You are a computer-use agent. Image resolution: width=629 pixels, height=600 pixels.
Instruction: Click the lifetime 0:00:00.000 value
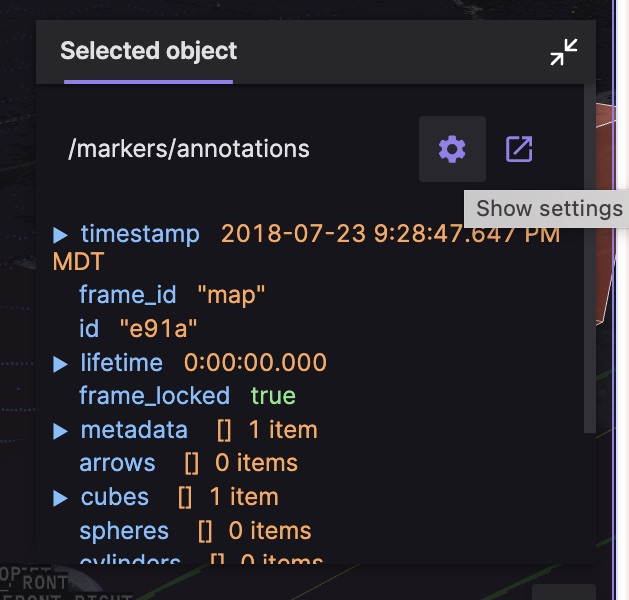click(255, 363)
